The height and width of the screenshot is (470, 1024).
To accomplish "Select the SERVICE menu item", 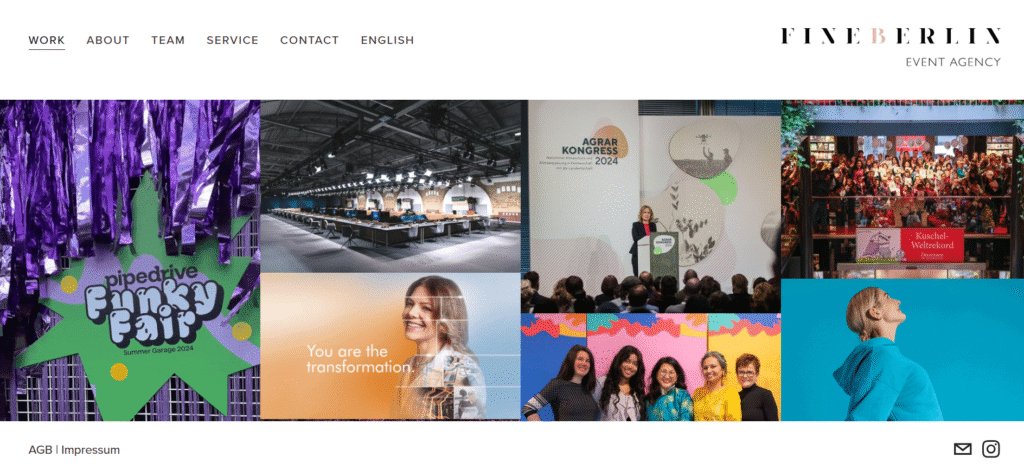I will [x=232, y=40].
